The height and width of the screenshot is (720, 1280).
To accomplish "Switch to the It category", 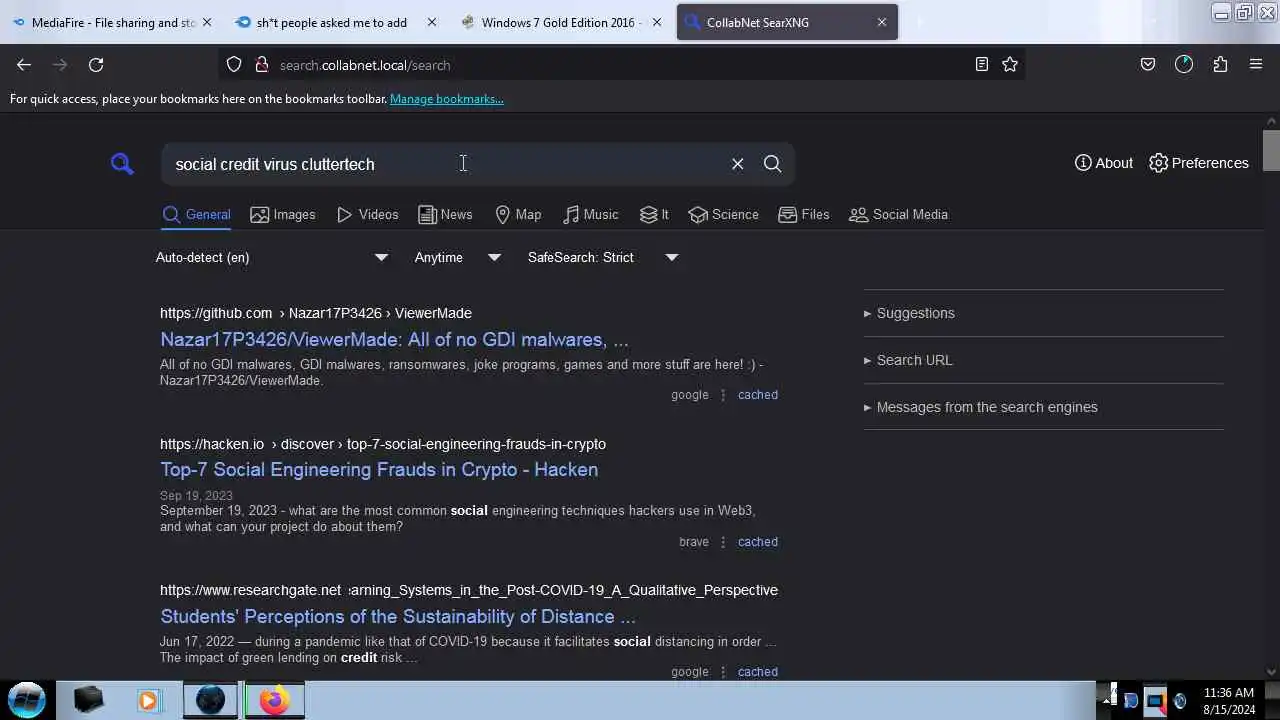I will [654, 214].
